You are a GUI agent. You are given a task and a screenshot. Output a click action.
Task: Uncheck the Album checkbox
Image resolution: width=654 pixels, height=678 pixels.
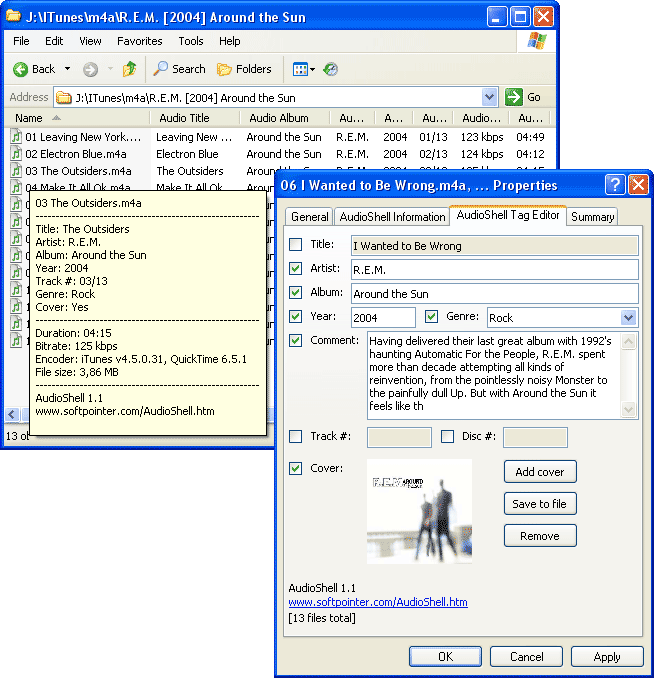[295, 293]
